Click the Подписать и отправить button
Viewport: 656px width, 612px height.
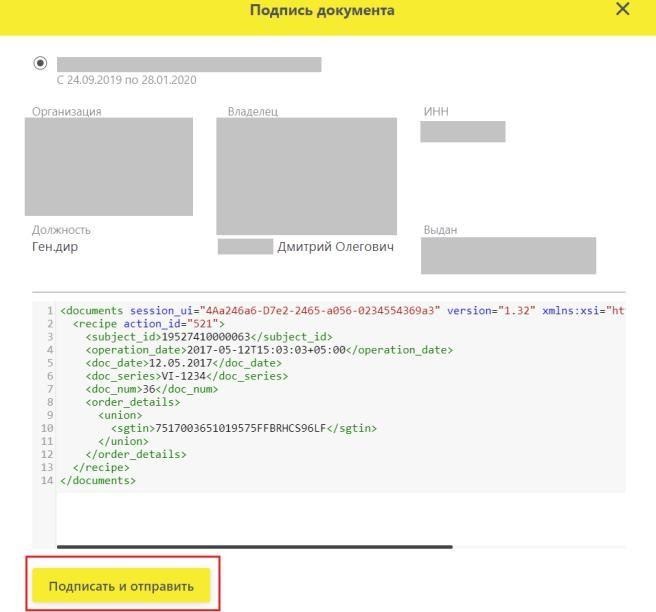(121, 586)
